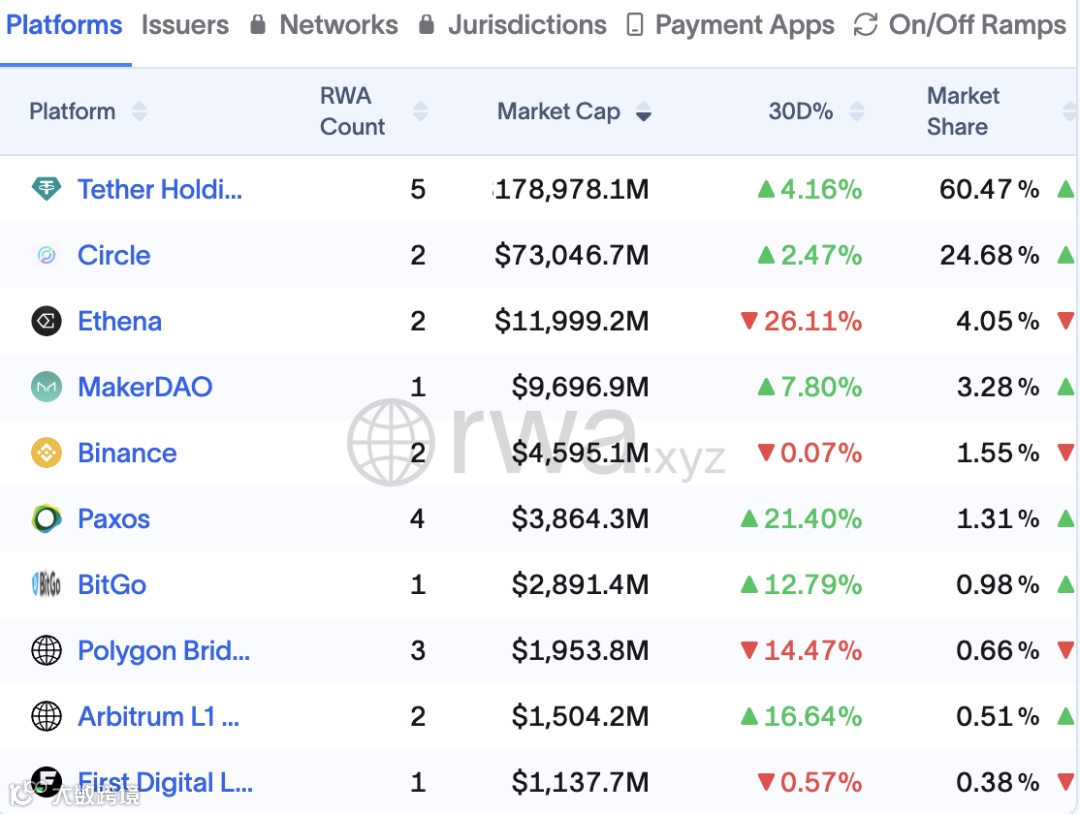The image size is (1080, 814).
Task: Sort by RWA Count column arrows
Action: pos(421,111)
